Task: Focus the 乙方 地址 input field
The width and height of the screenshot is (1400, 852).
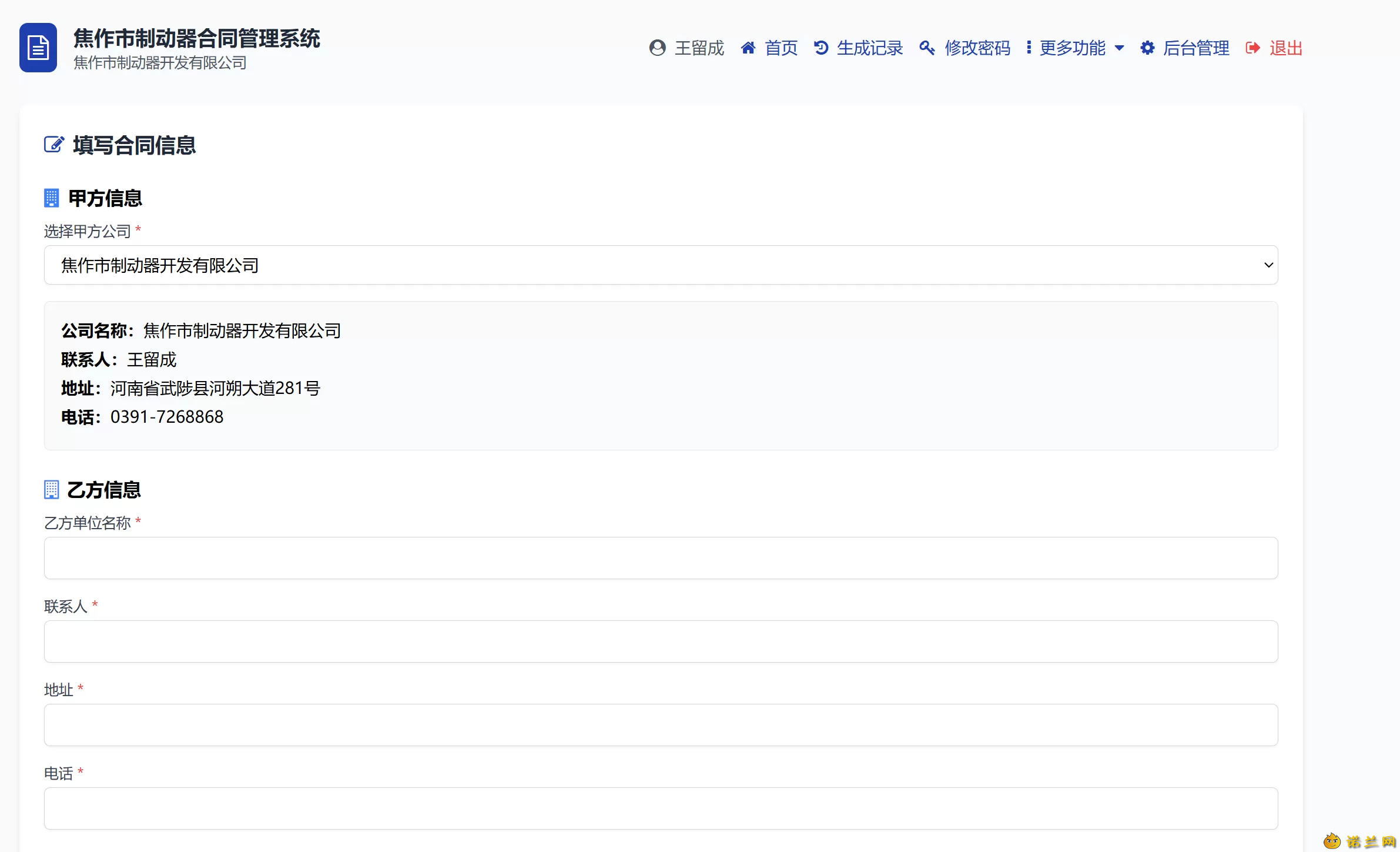Action: 661,725
